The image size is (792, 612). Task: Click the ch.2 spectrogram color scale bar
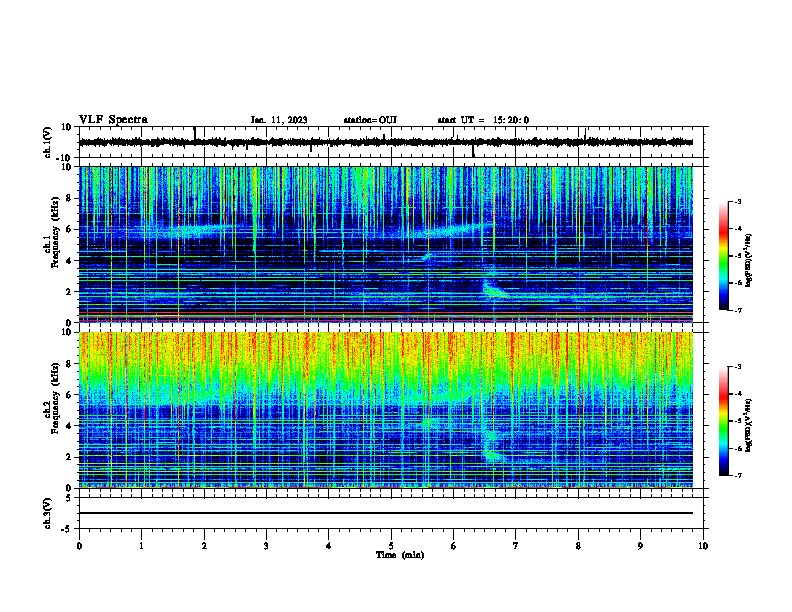click(723, 421)
